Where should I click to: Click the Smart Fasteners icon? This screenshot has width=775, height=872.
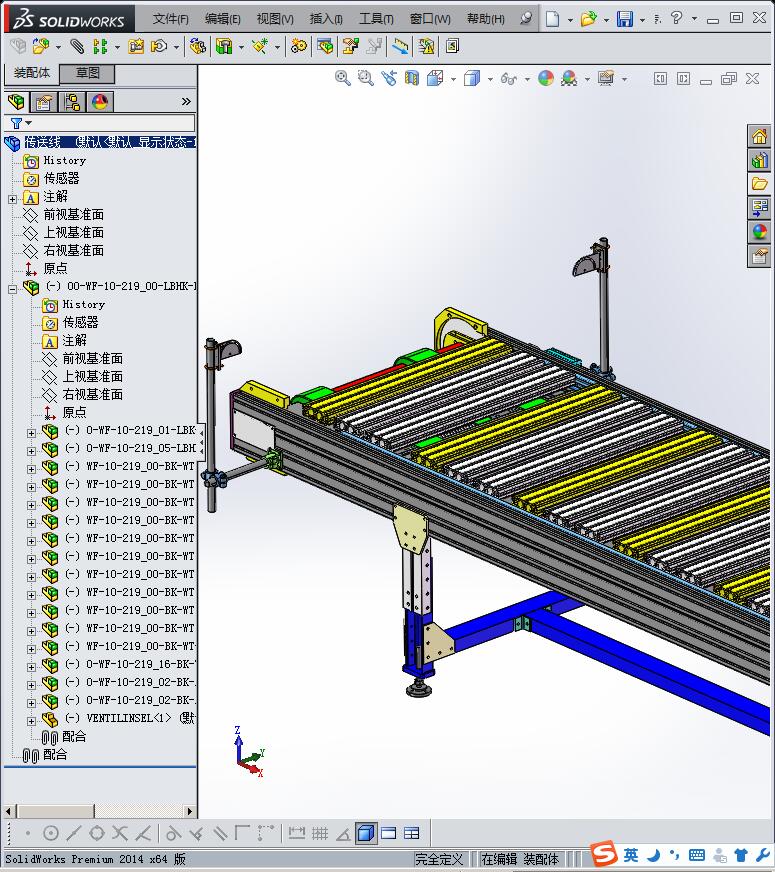click(x=136, y=46)
